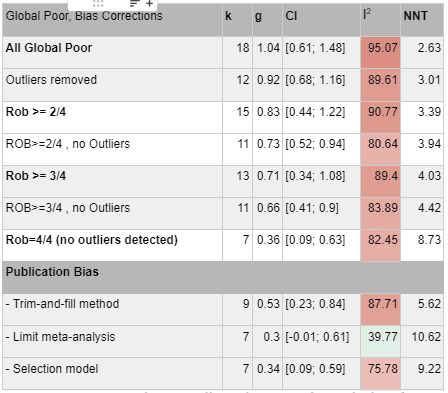Click the column drag handle dots icon
Image resolution: width=448 pixels, height=393 pixels.
pyautogui.click(x=98, y=4)
